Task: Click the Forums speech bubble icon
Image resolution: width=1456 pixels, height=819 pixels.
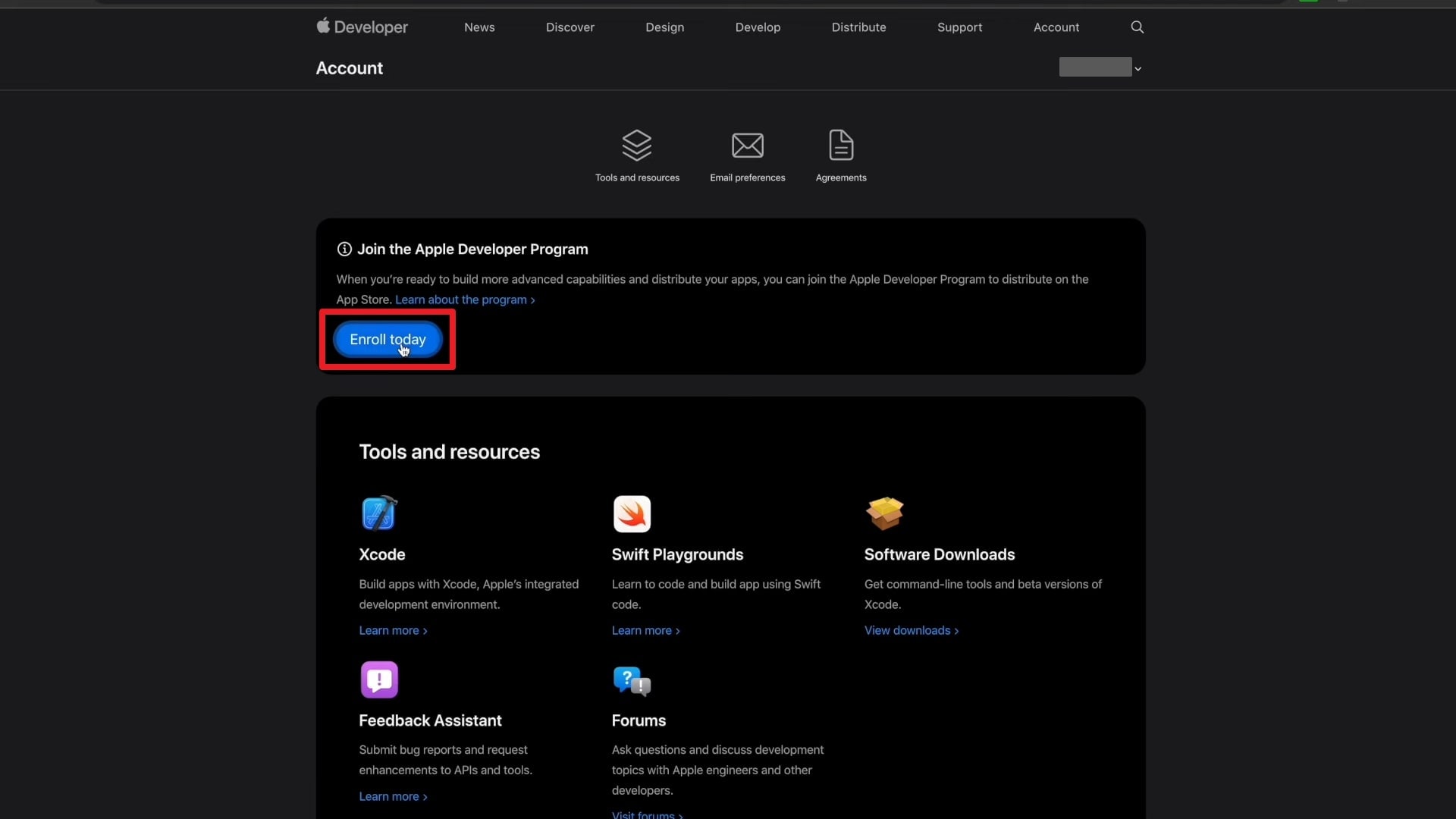Action: (632, 680)
